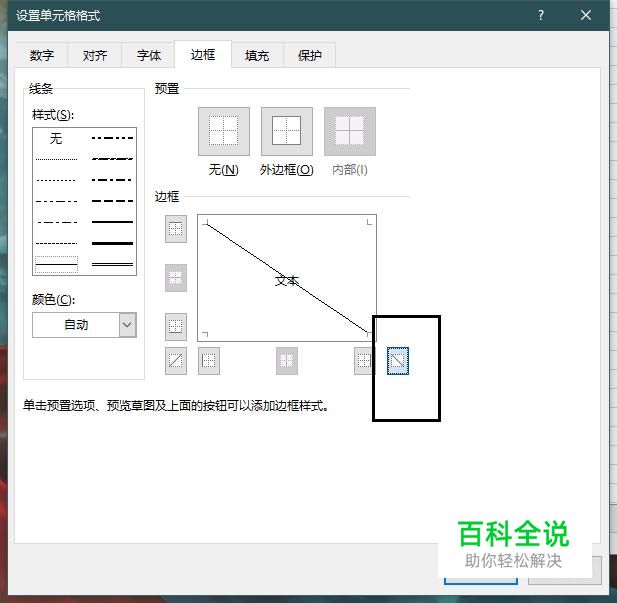Select the medium dashed line style
Viewport: 617px width, 603px height.
pyautogui.click(x=113, y=201)
